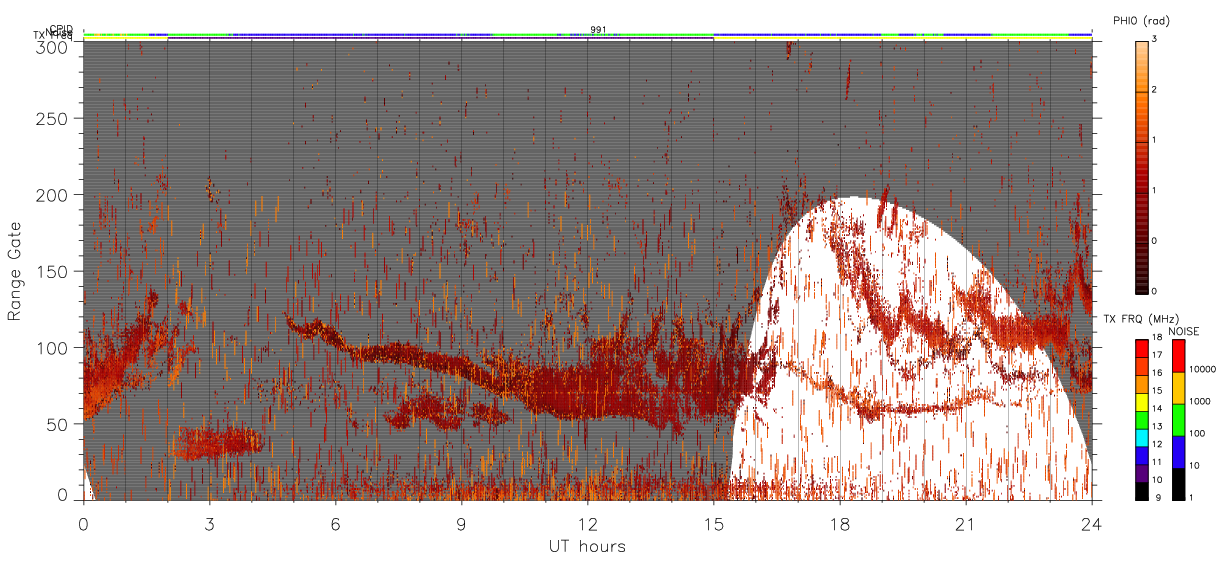Viewport: 1228px width, 567px height.
Task: Click the 0 tick on Range Gate axis
Action: point(63,495)
